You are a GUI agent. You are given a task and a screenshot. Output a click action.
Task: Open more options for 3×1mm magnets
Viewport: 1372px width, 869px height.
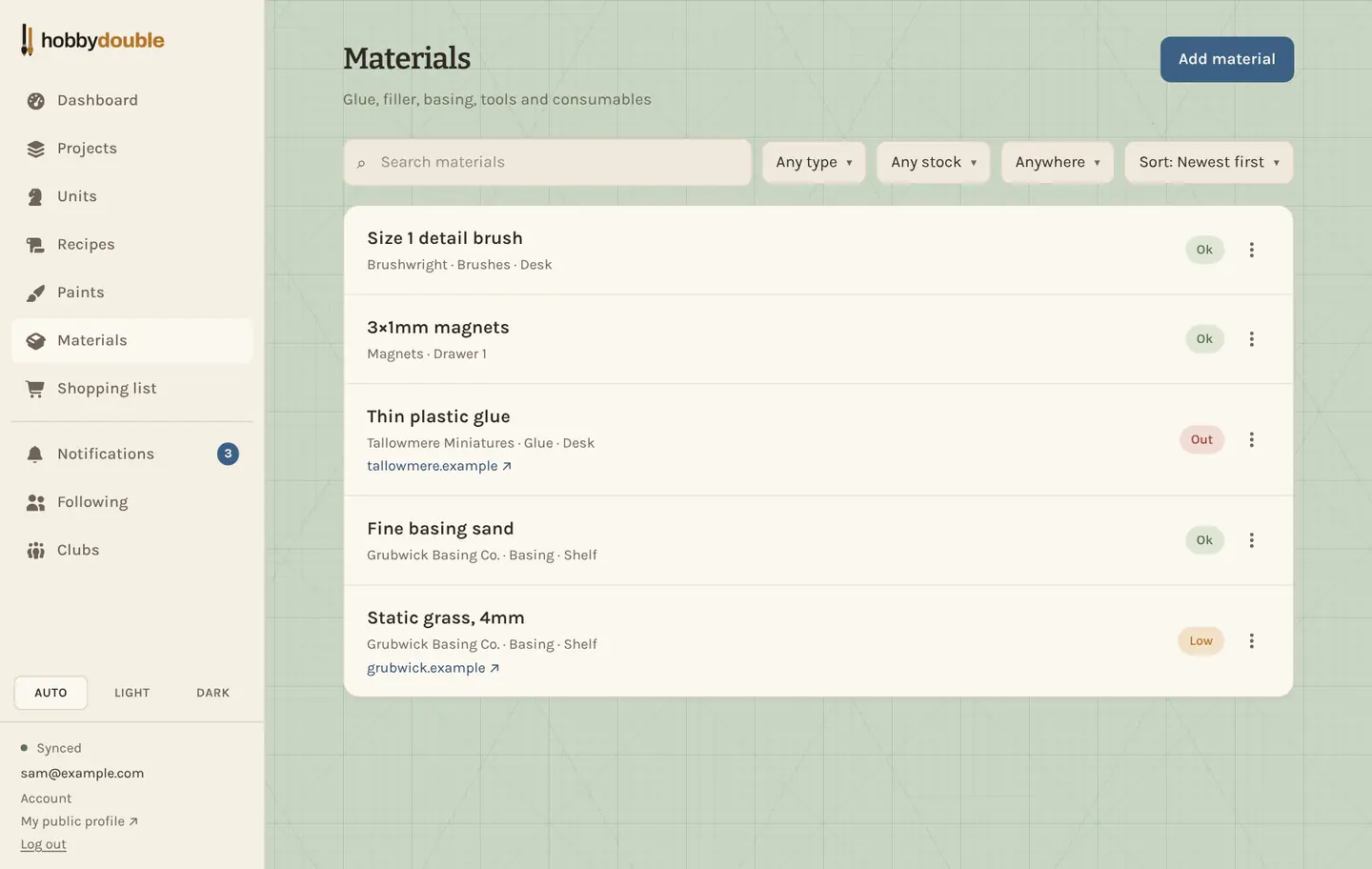tap(1252, 339)
